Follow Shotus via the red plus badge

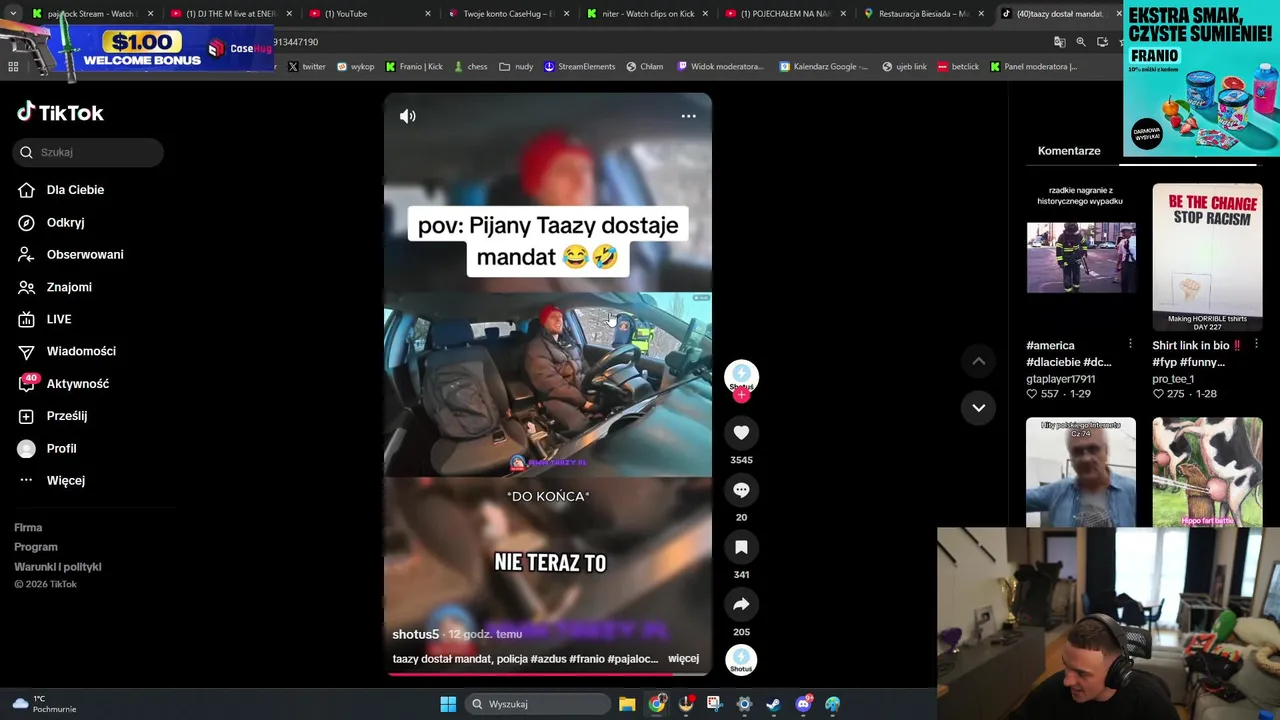pyautogui.click(x=741, y=395)
